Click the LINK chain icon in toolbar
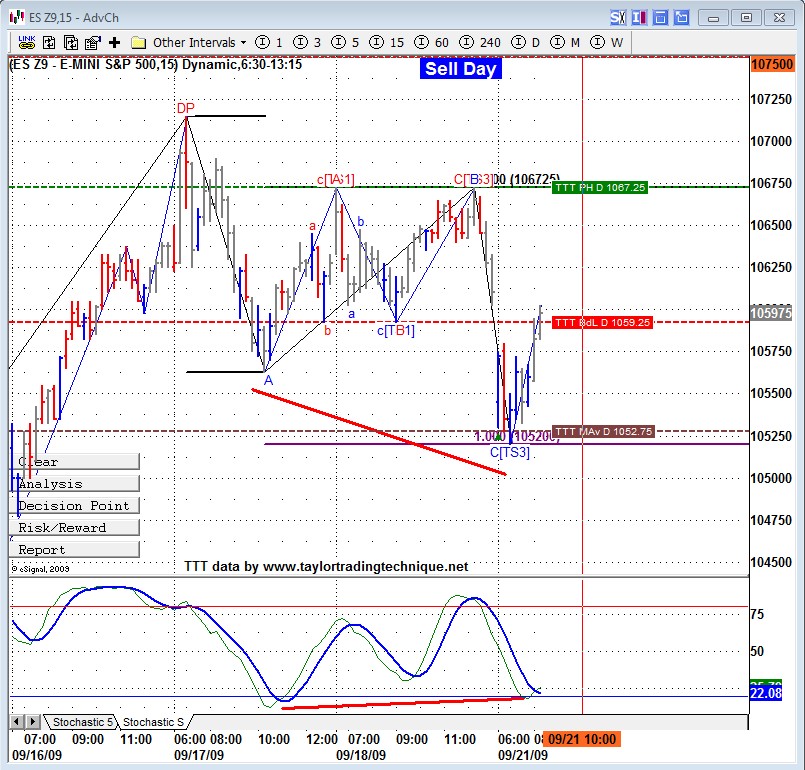The width and height of the screenshot is (805, 770). [26, 42]
